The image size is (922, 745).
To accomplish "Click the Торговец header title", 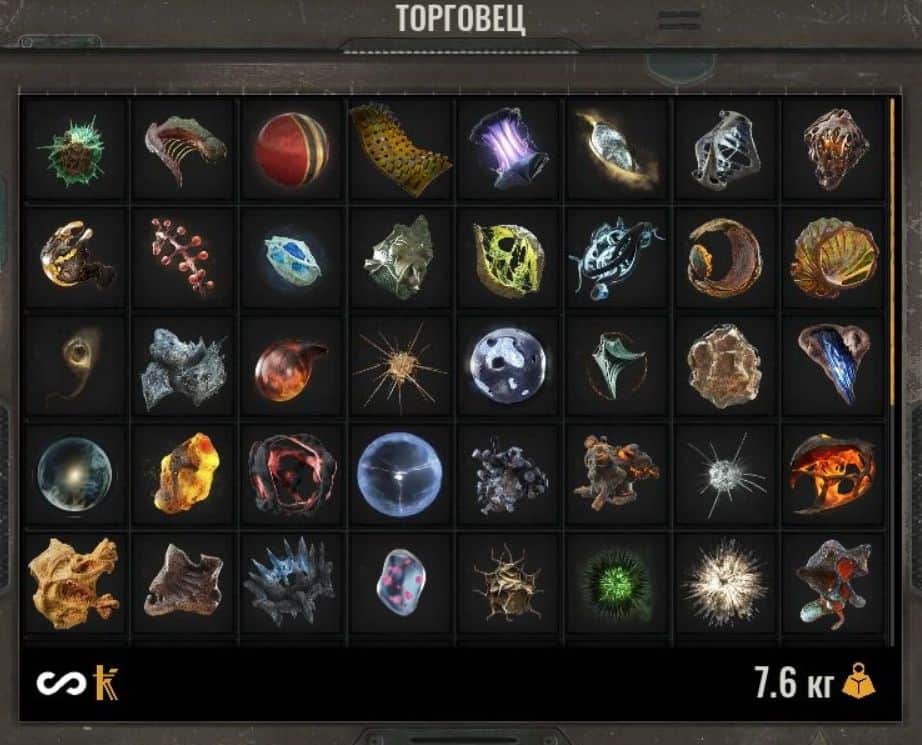I will [x=460, y=19].
